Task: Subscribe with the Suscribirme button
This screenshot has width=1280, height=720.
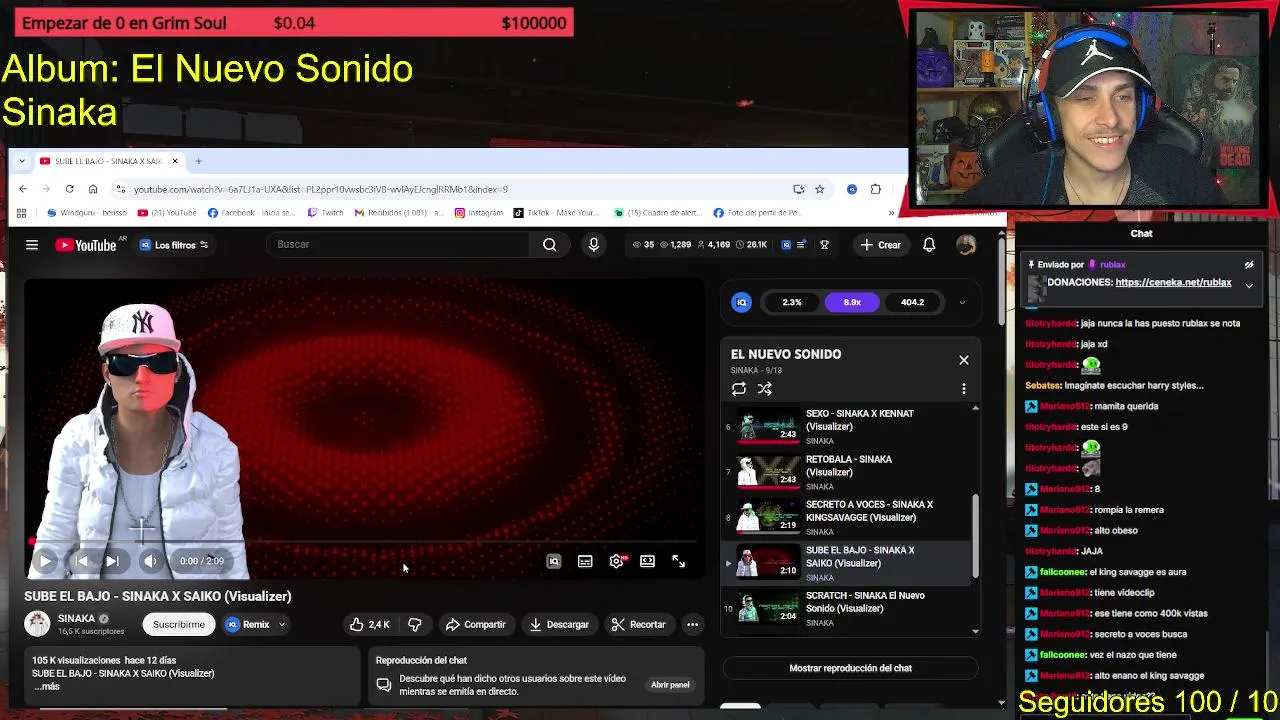Action: 179,624
